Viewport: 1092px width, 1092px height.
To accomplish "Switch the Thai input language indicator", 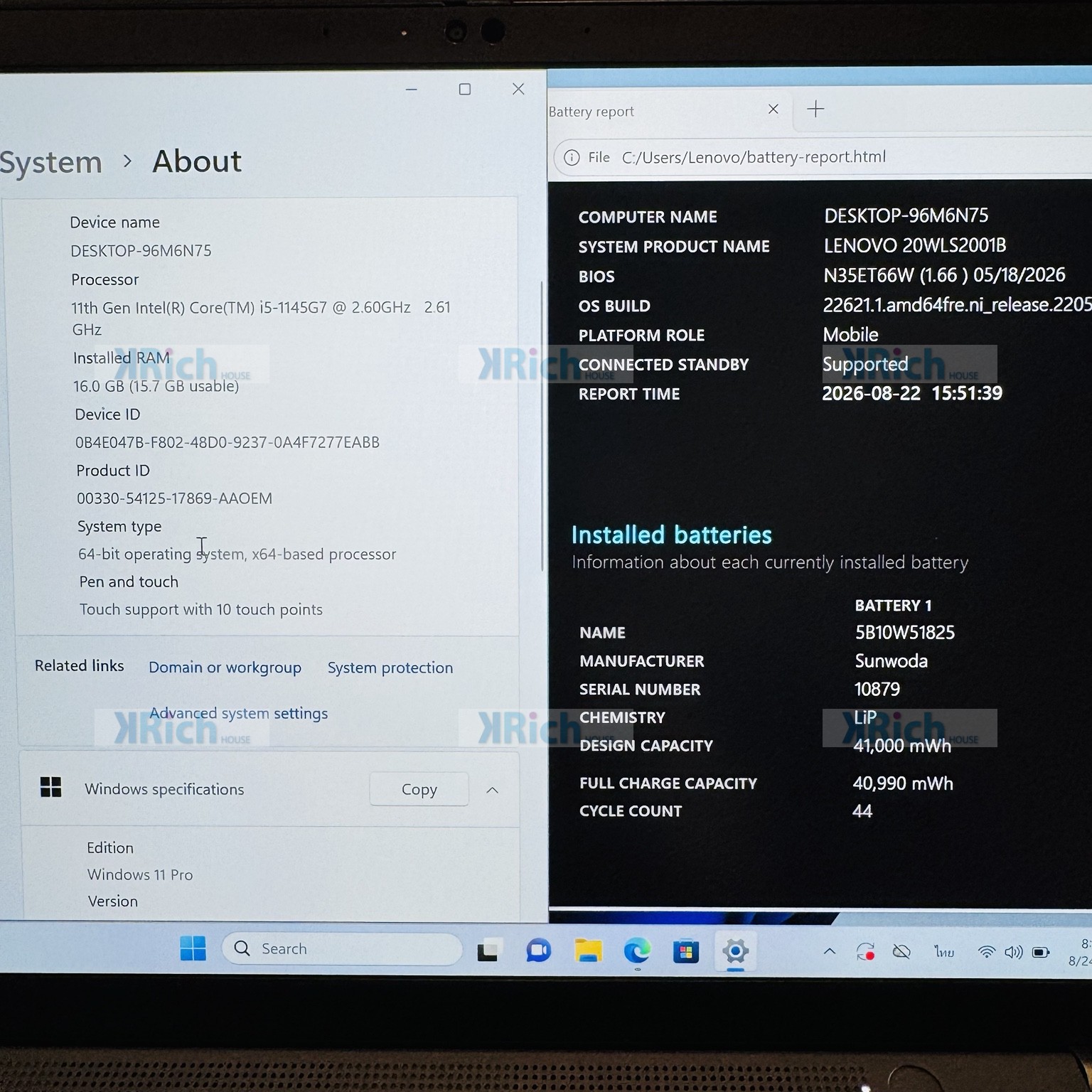I will (944, 952).
